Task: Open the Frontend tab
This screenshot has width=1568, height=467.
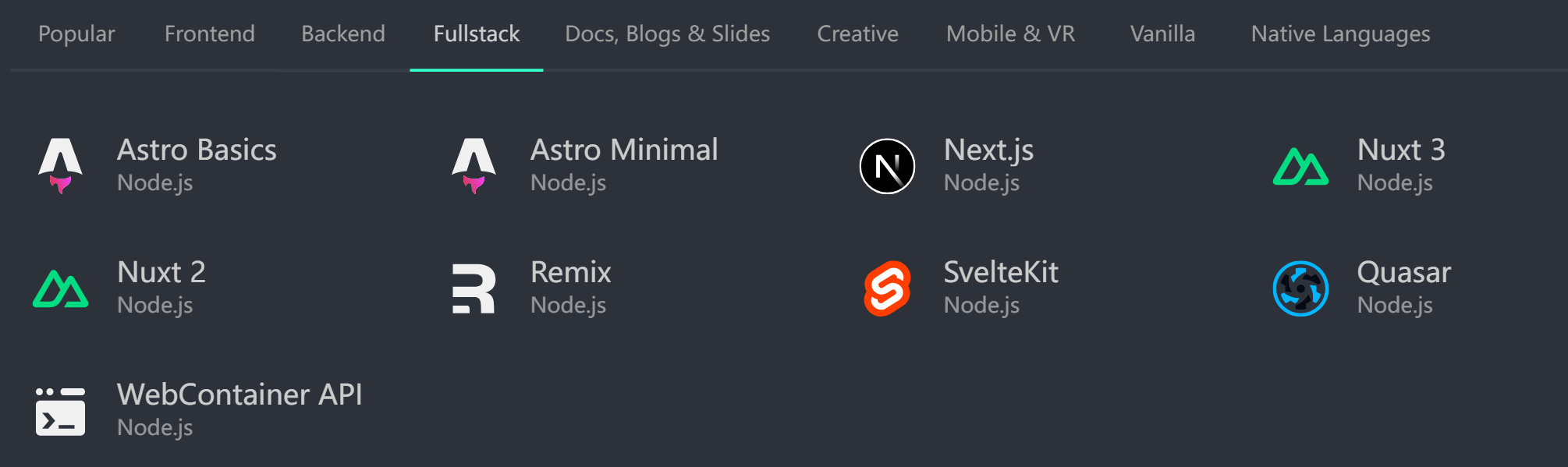Action: 209,34
